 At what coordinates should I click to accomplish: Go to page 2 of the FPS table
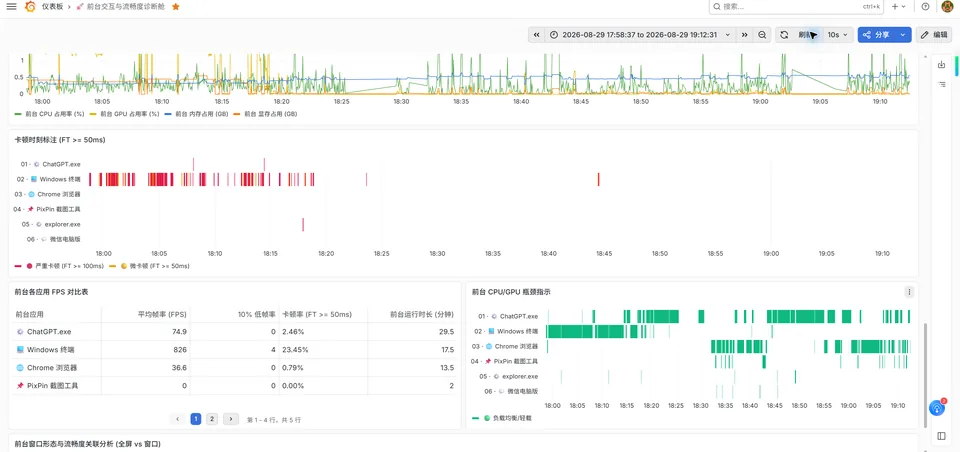(x=211, y=419)
